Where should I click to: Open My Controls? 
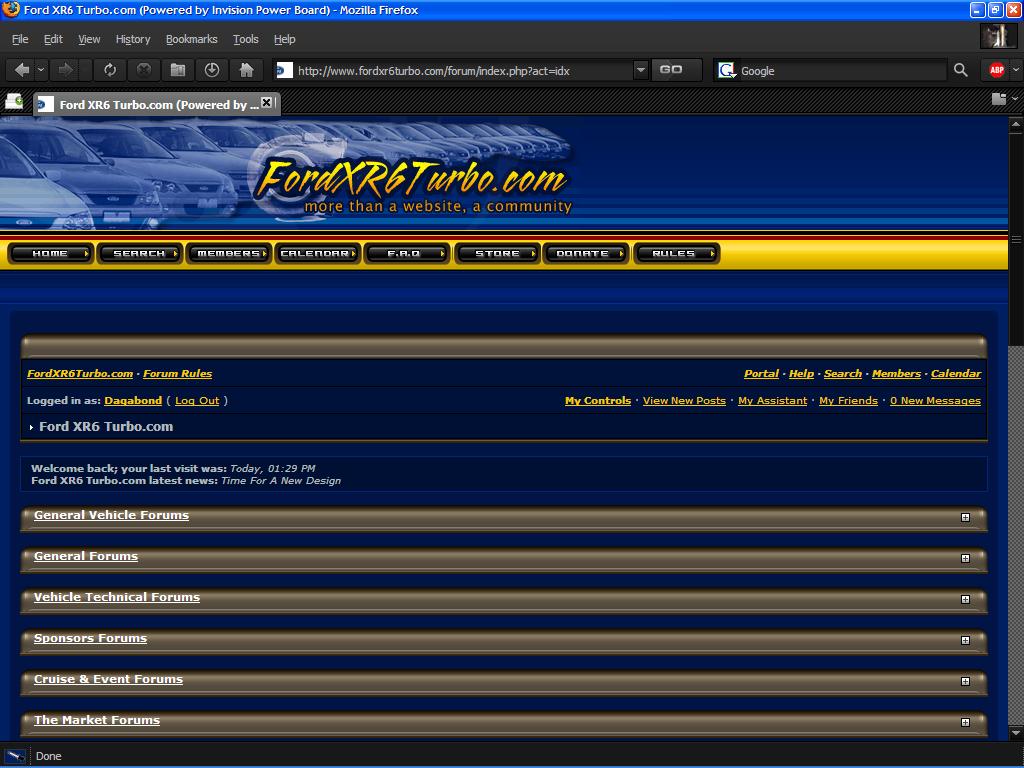[x=598, y=400]
